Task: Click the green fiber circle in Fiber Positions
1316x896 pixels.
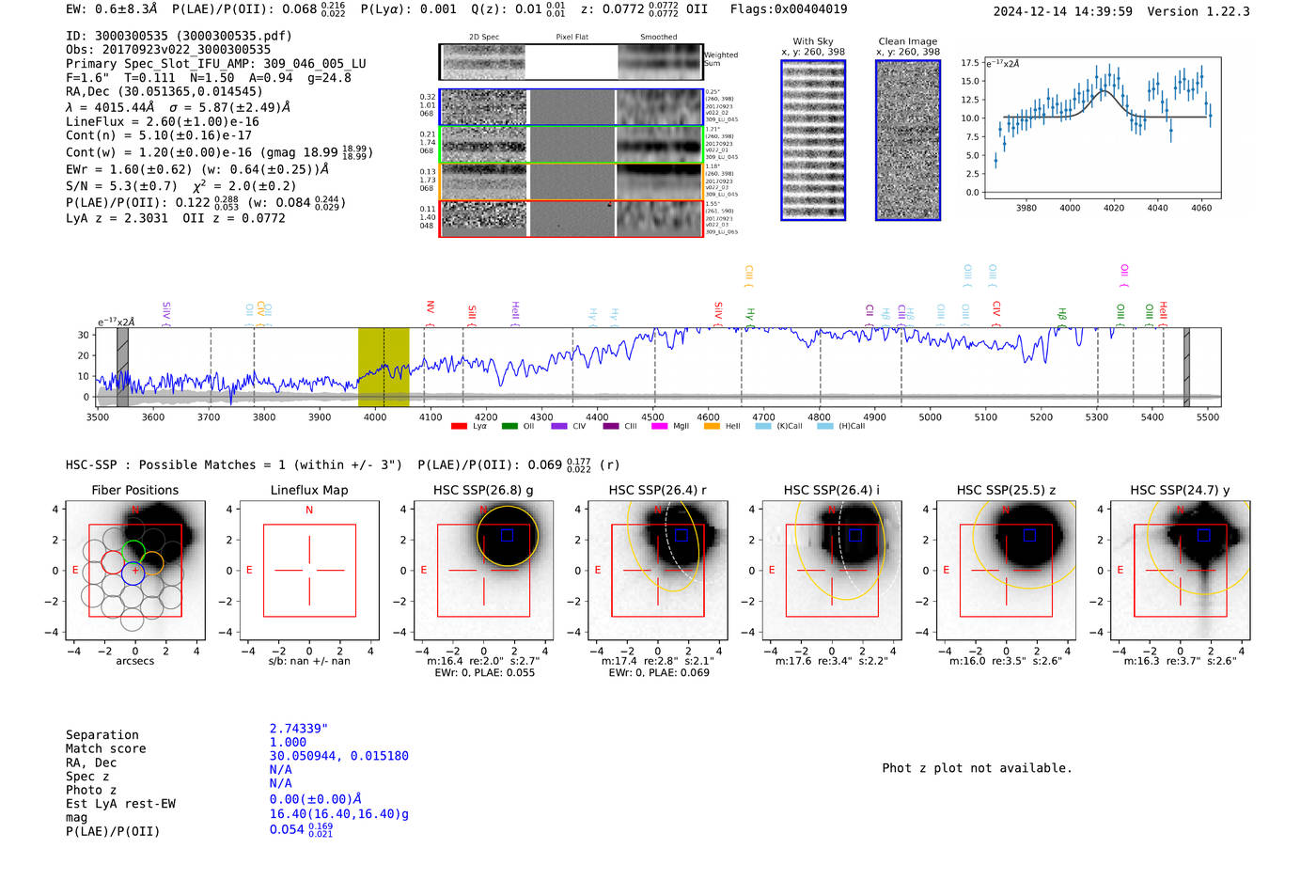Action: coord(133,552)
